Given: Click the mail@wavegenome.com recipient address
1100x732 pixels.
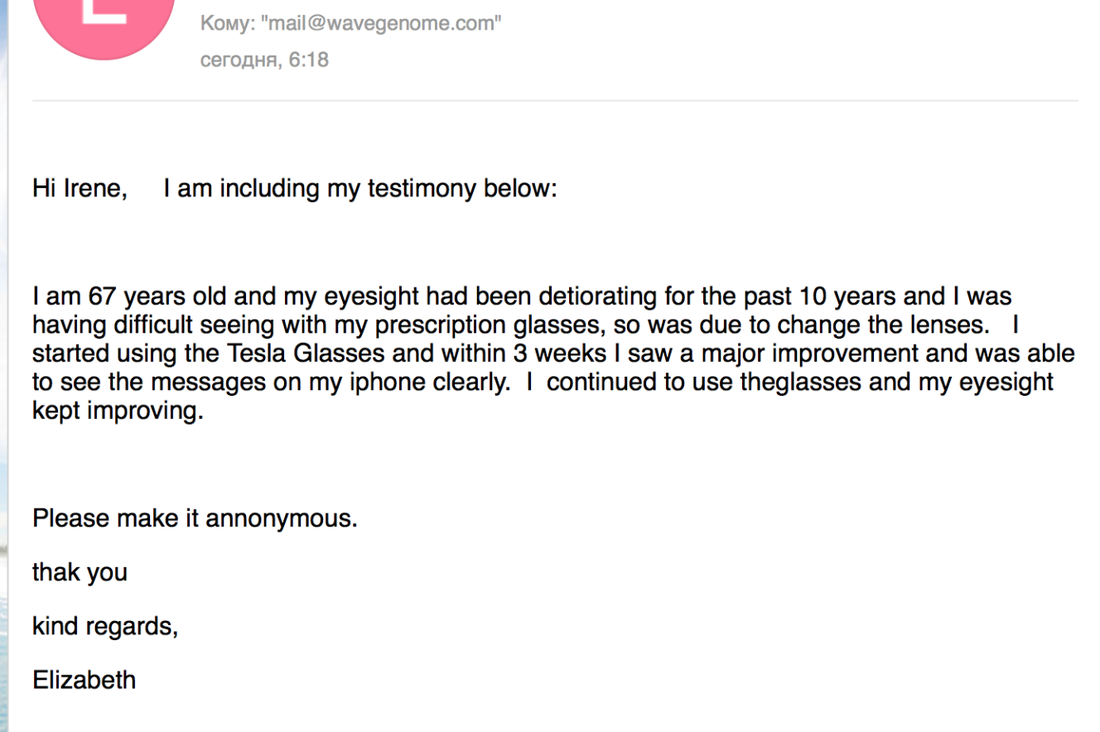Looking at the screenshot, I should (381, 23).
